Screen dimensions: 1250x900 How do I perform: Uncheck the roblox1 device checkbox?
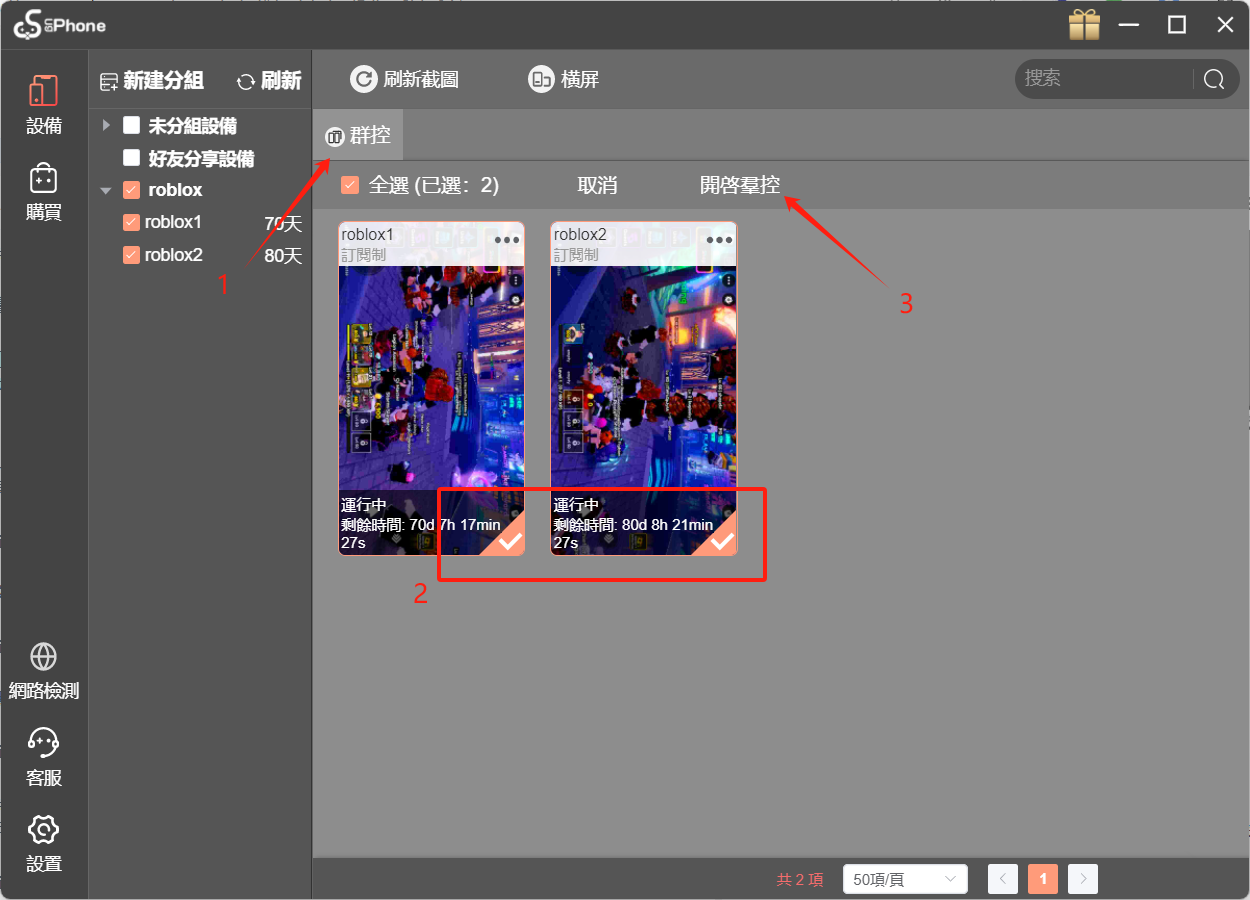(131, 222)
